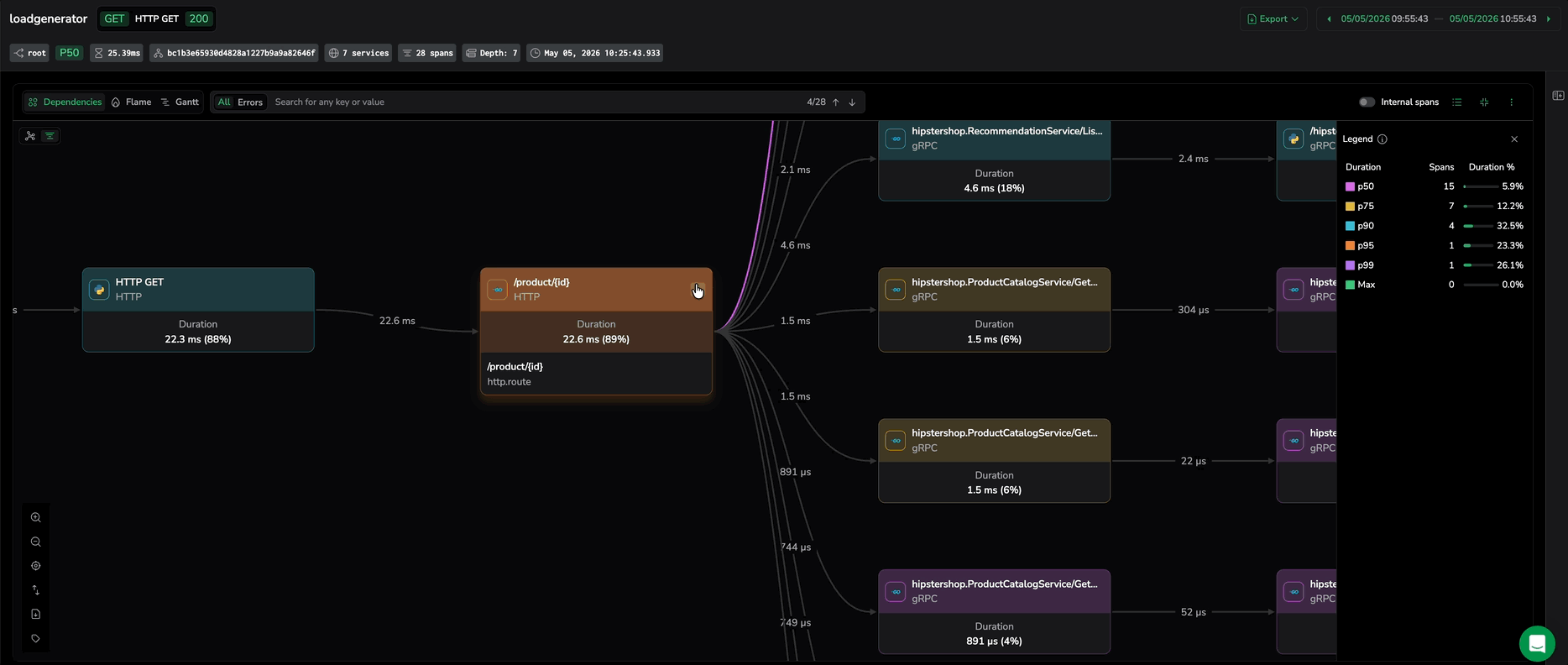Open the three-dot more options menu
Image resolution: width=1568 pixels, height=665 pixels.
[x=1512, y=102]
